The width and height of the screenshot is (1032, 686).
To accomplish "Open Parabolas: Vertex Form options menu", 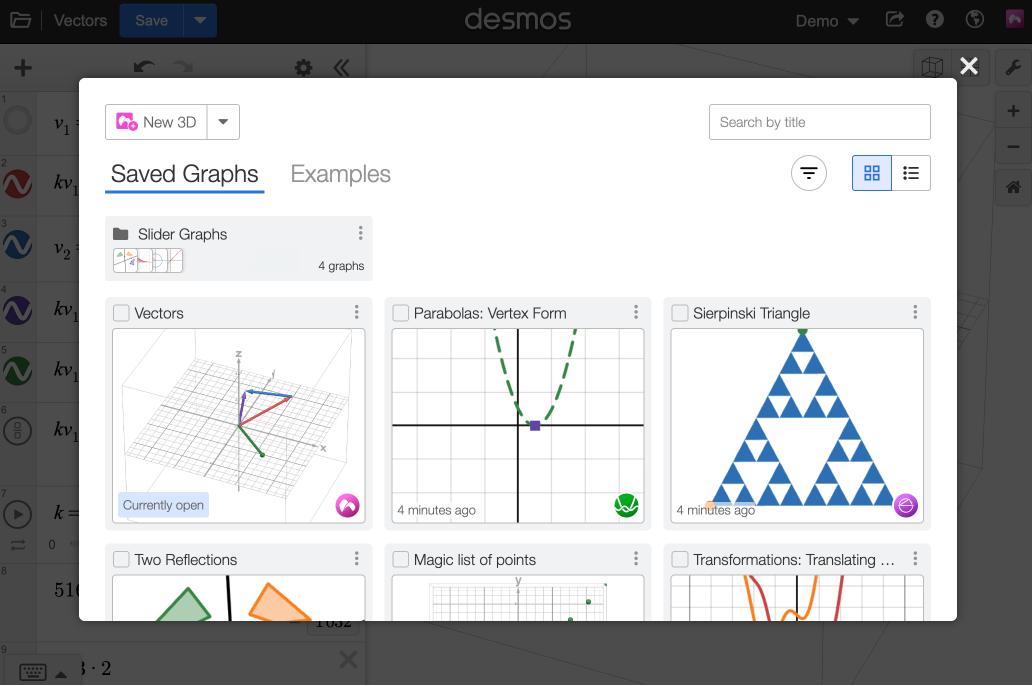I will click(x=636, y=313).
